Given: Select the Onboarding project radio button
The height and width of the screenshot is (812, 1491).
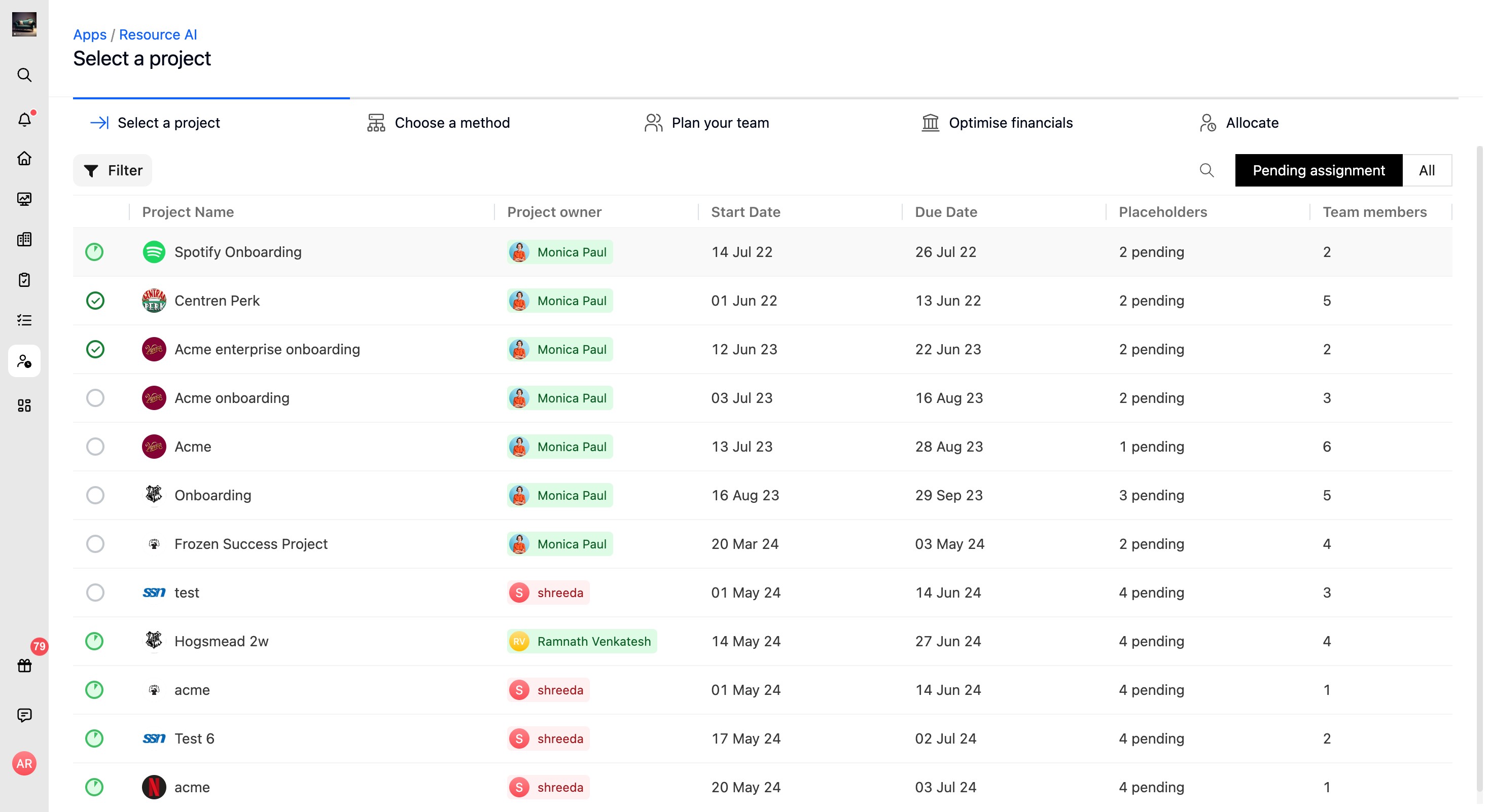Looking at the screenshot, I should [95, 495].
